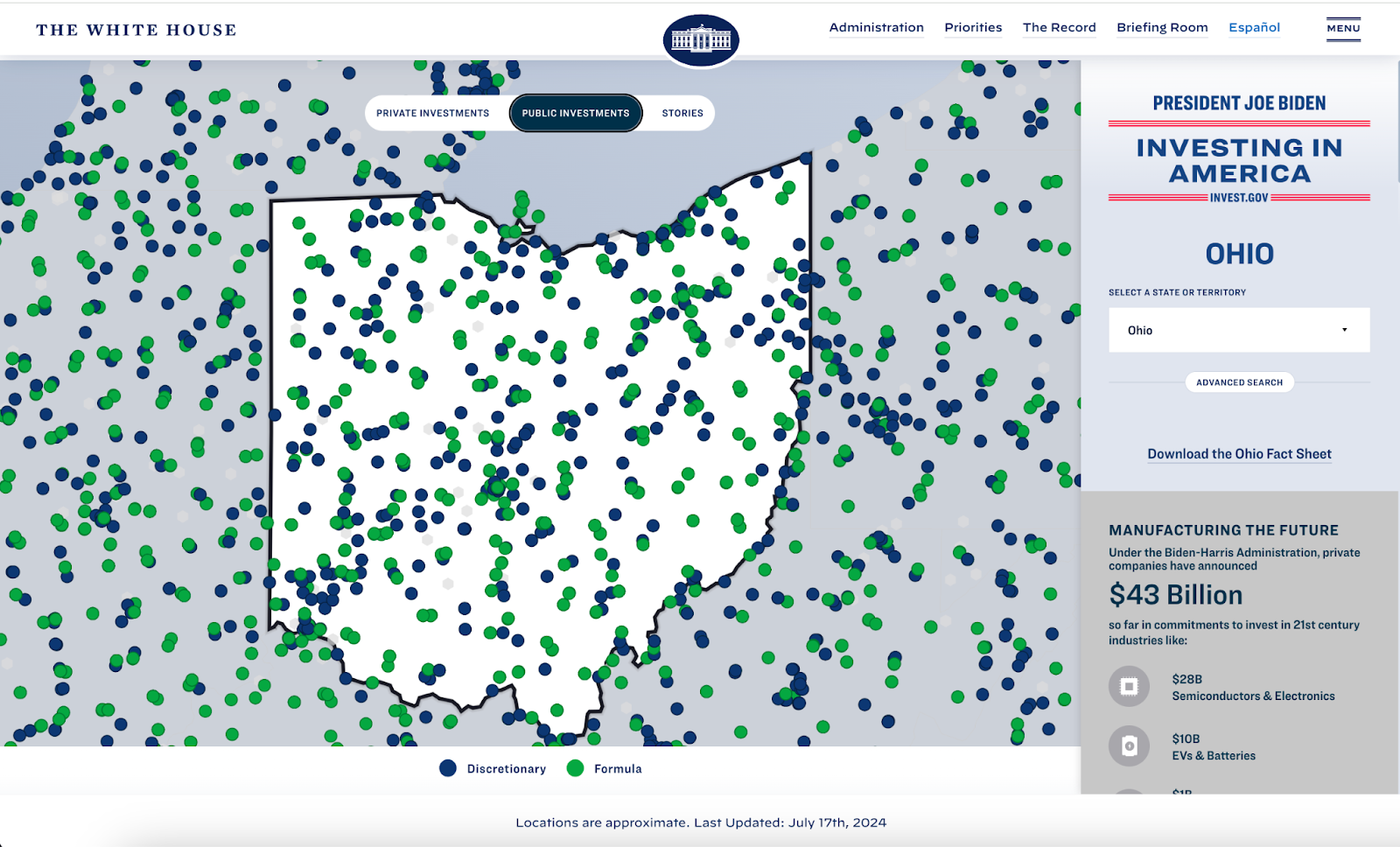This screenshot has height=847, width=1400.
Task: Click the Formula legend label
Action: point(618,769)
